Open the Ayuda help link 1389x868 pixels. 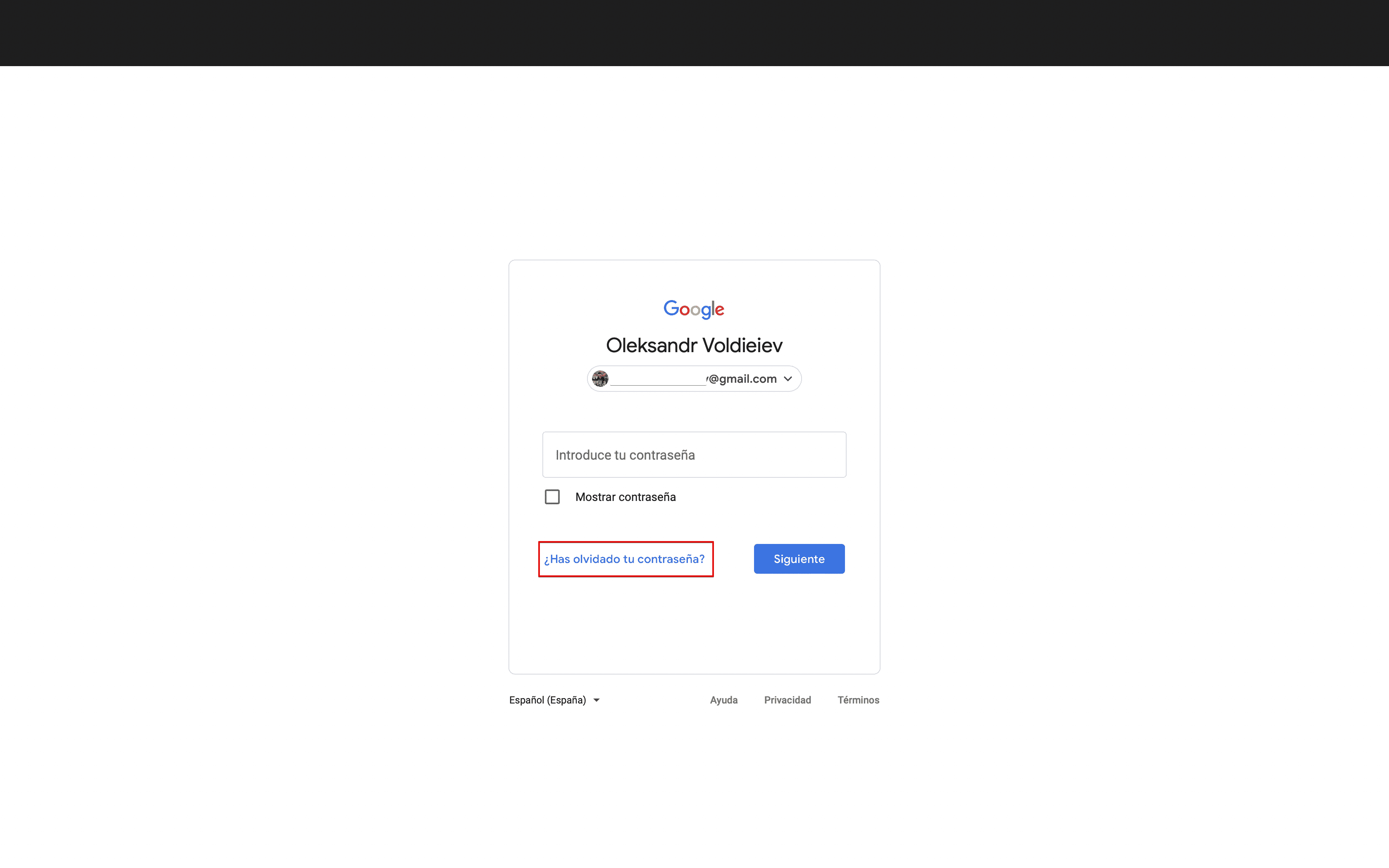724,700
